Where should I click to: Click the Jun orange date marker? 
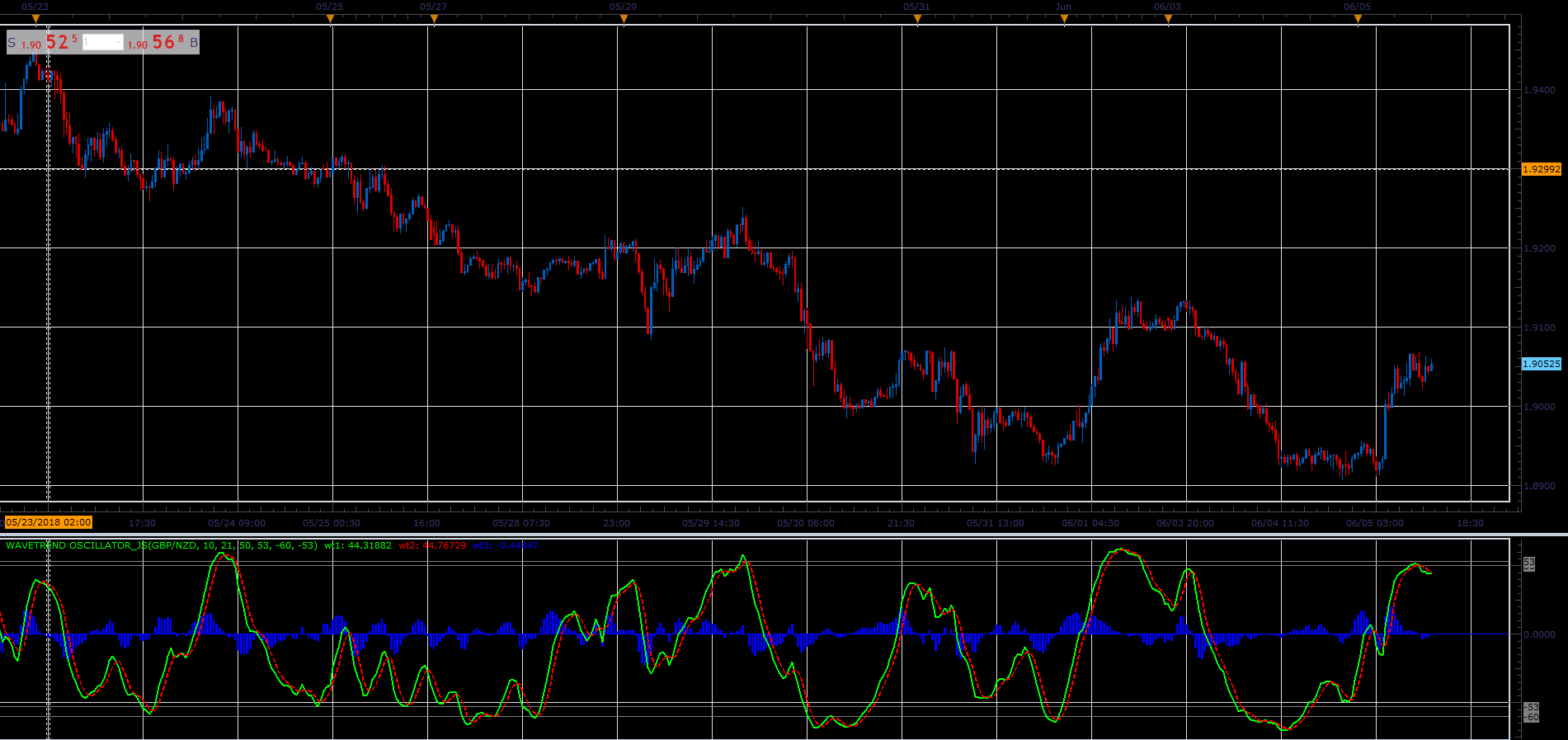pos(1064,18)
